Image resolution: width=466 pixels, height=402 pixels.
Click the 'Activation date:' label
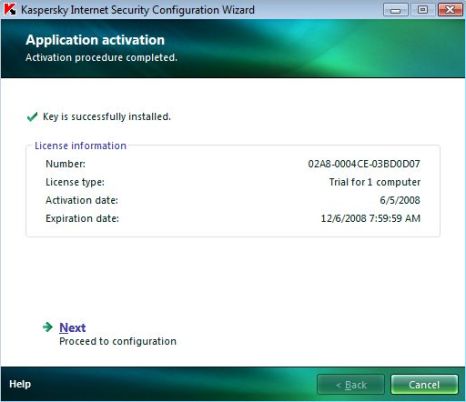82,200
